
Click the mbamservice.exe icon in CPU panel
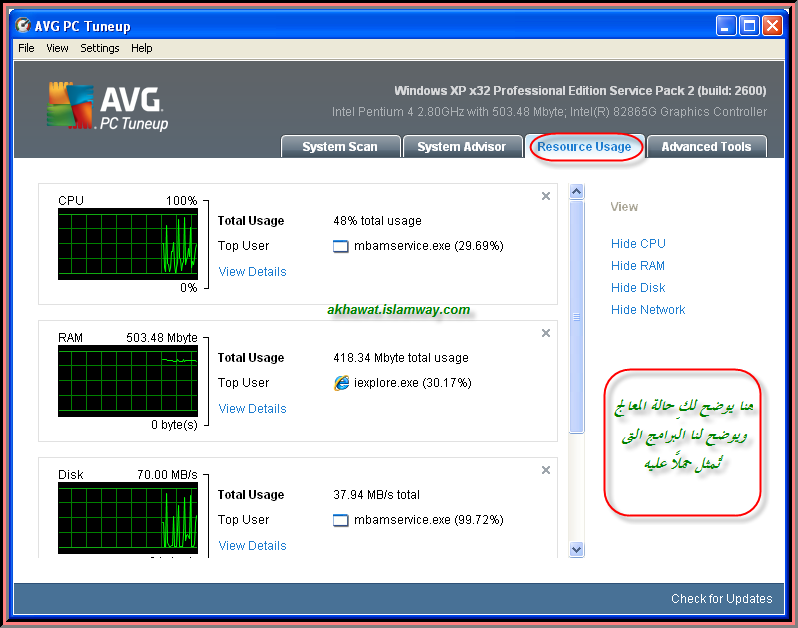(x=340, y=246)
